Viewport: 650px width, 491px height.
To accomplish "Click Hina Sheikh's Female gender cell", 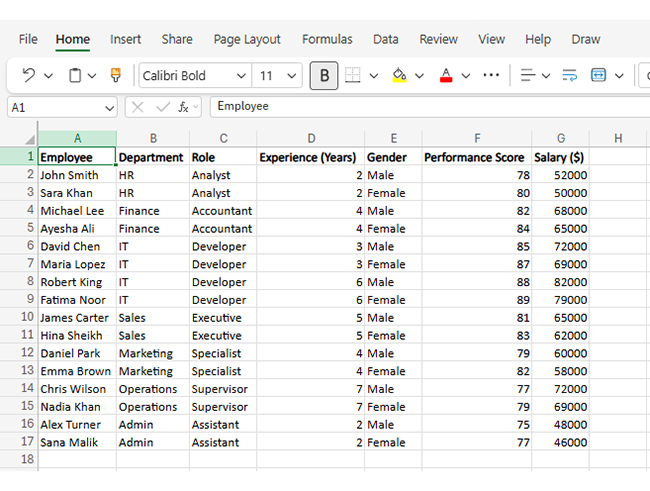I will 393,336.
